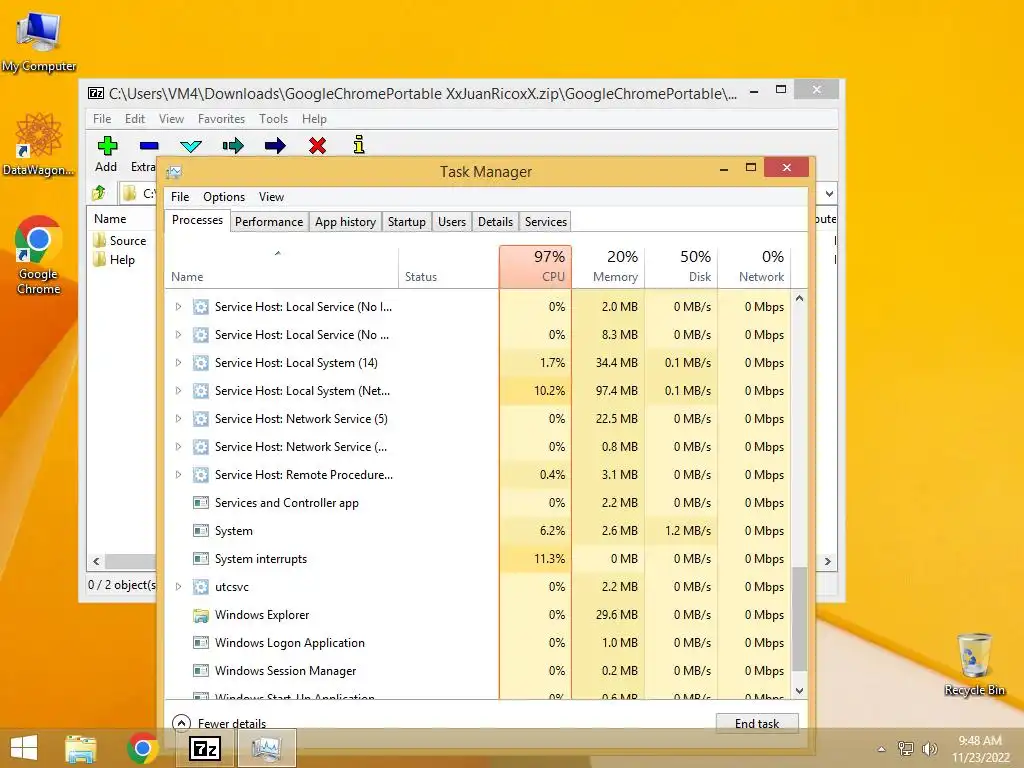The width and height of the screenshot is (1024, 768).
Task: Select Windows Logon Application row
Action: (x=478, y=643)
